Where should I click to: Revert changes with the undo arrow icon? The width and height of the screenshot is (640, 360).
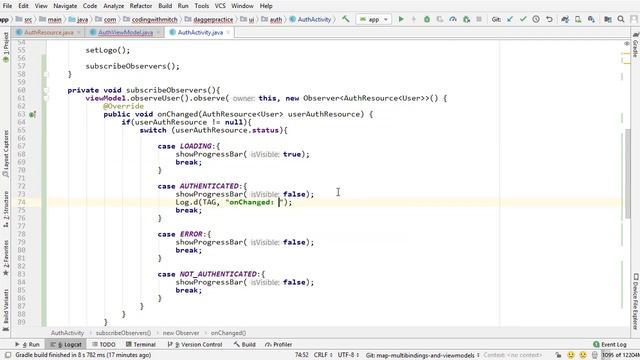coord(549,19)
